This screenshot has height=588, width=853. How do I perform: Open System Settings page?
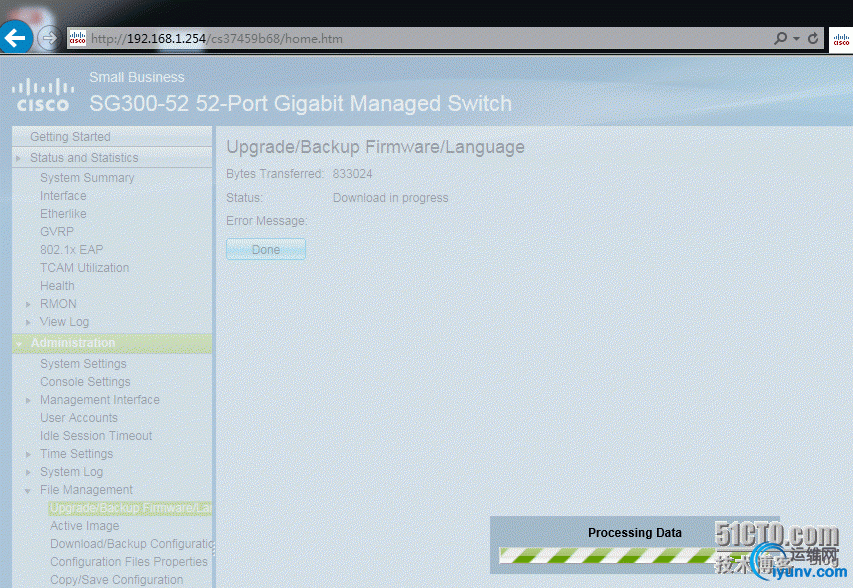click(x=83, y=363)
